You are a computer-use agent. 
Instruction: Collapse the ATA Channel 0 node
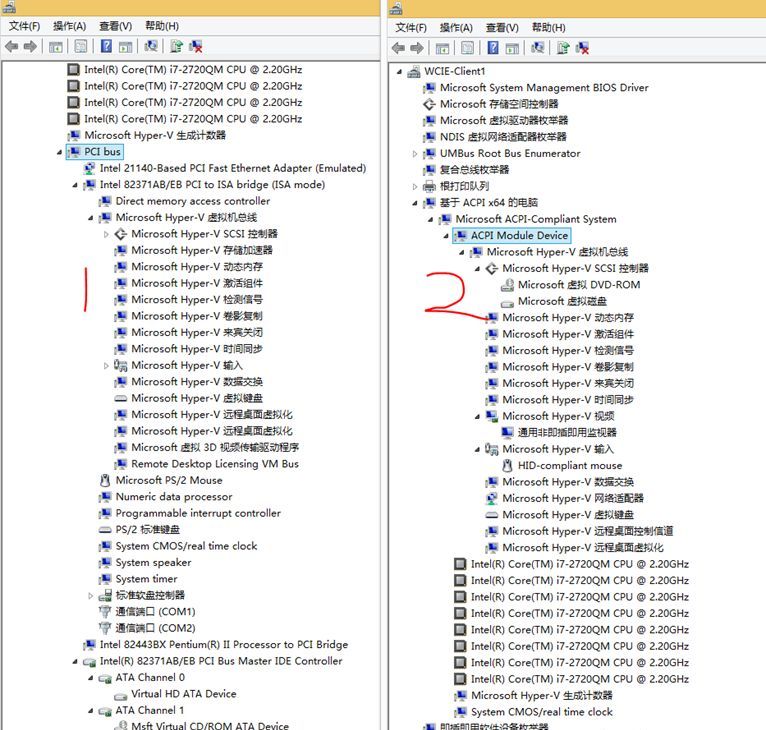(90, 678)
